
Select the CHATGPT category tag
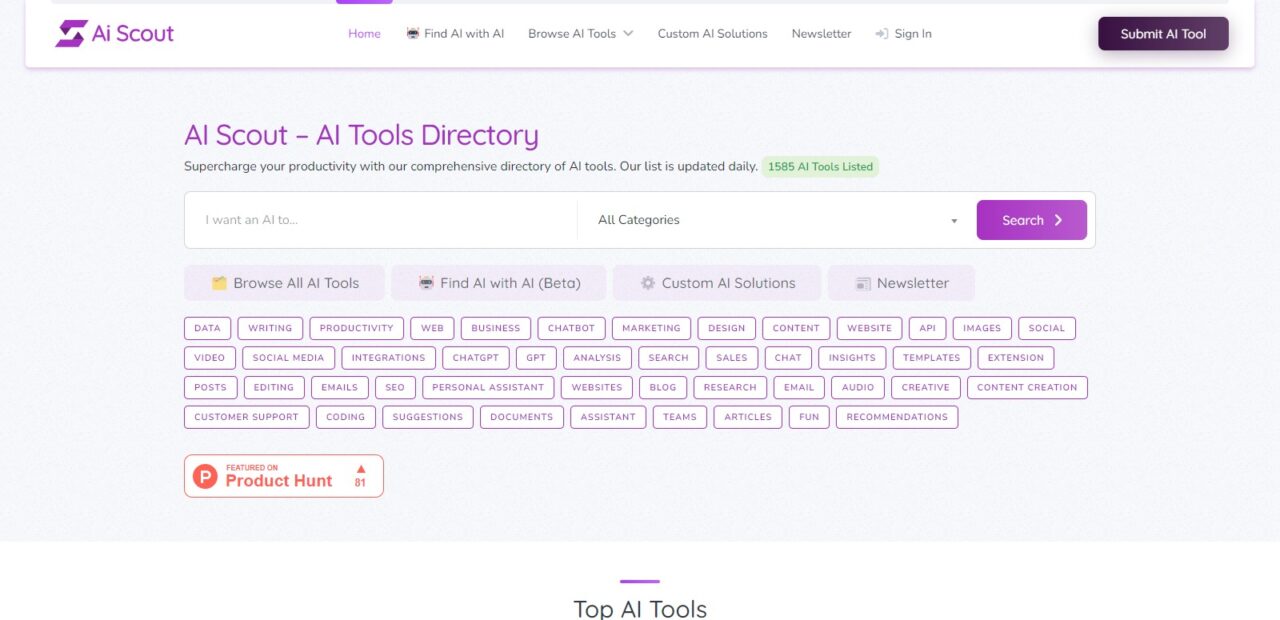tap(476, 358)
